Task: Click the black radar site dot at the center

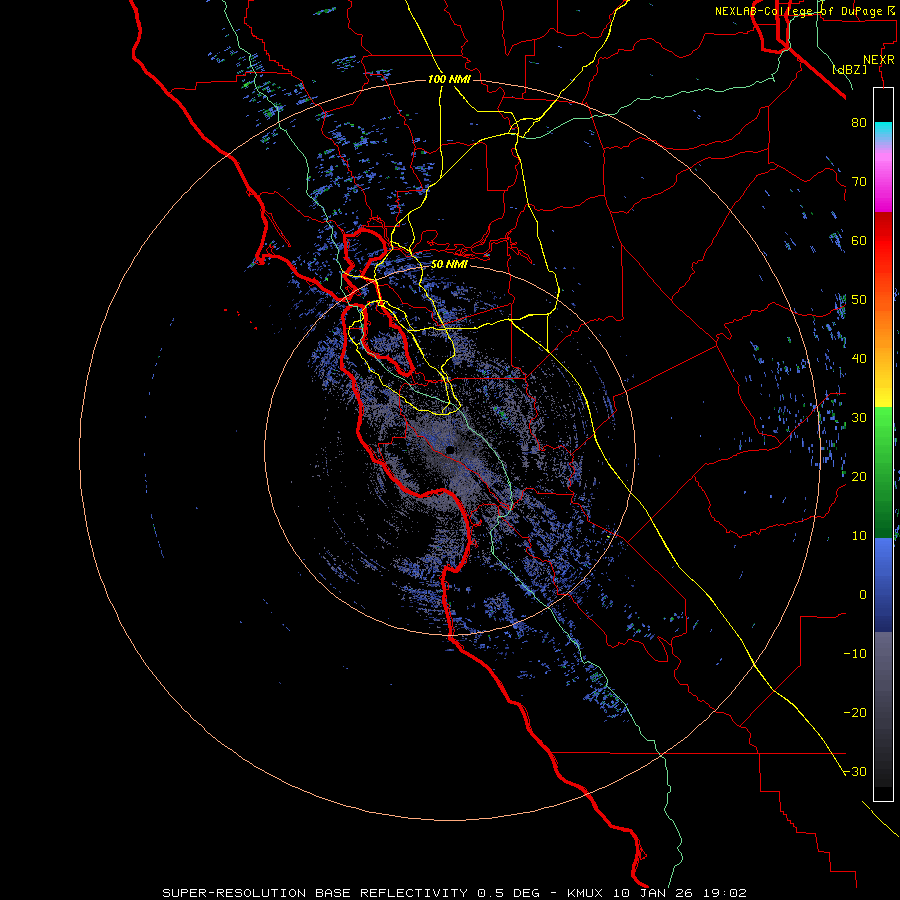Action: pos(450,449)
